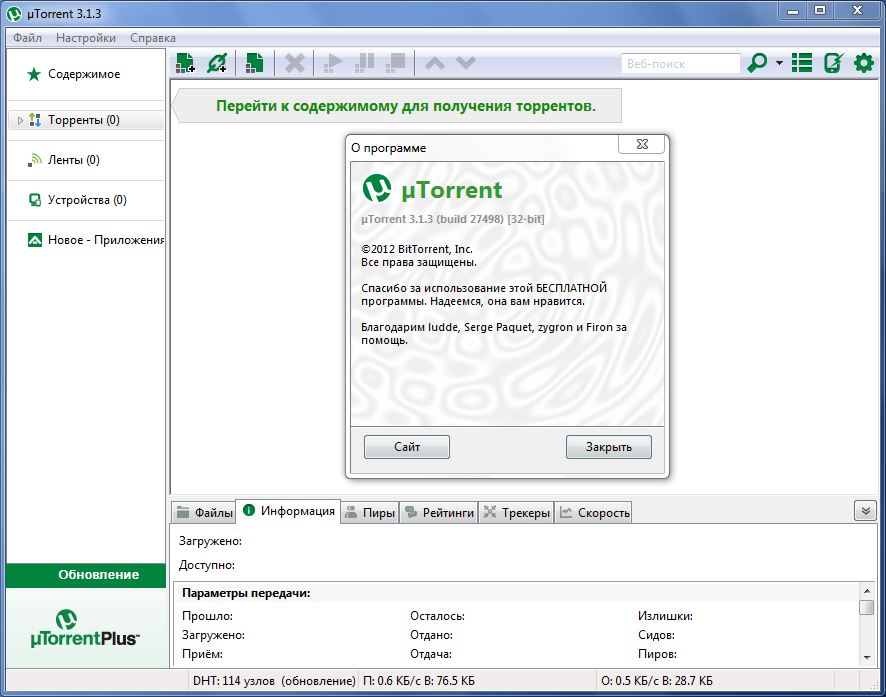This screenshot has width=886, height=697.
Task: Expand the Торренты sidebar entry
Action: point(18,120)
